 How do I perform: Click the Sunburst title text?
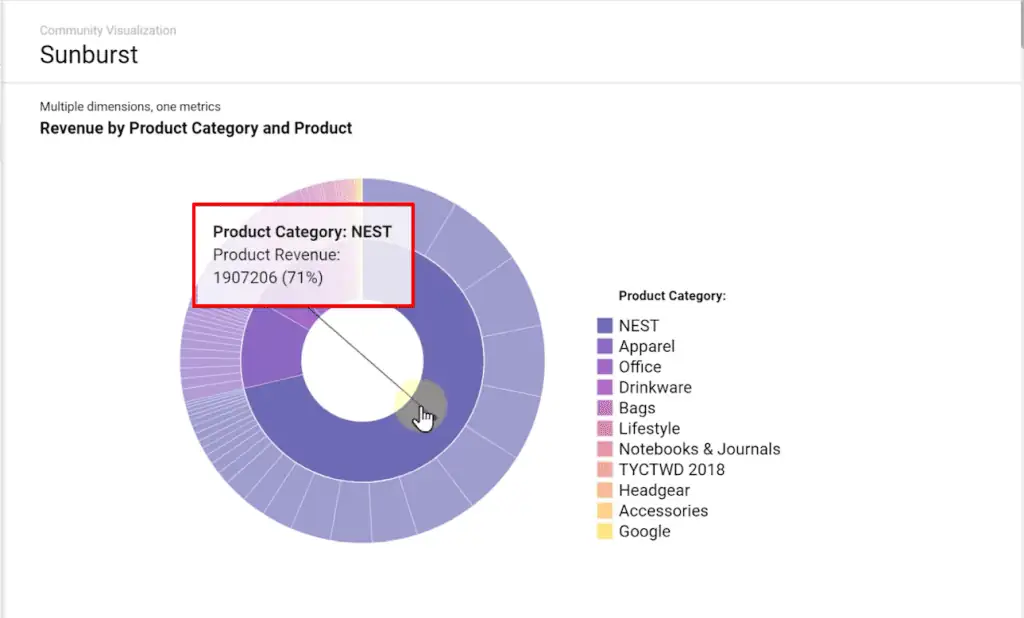[89, 55]
